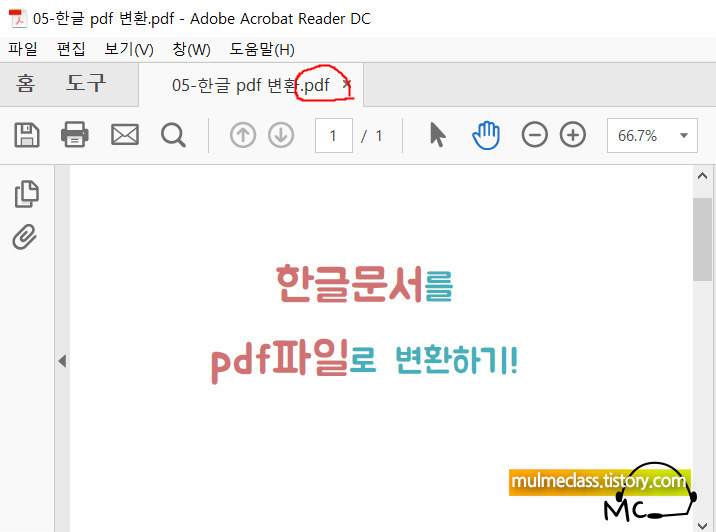Click the scroll up arrow button
The width and height of the screenshot is (716, 532).
(x=702, y=176)
